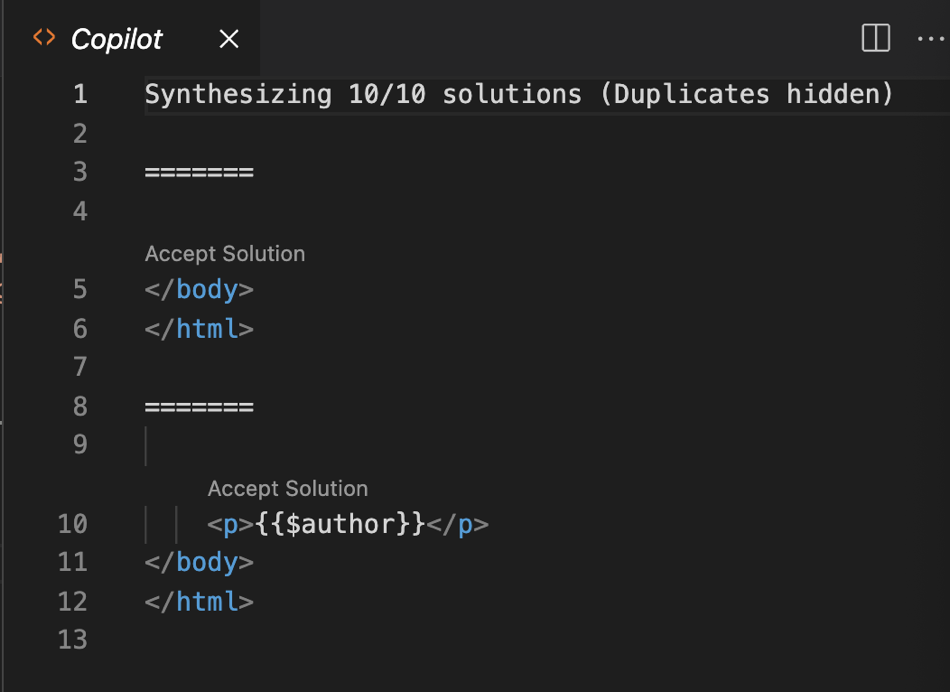Select the Copilot tab title
950x692 pixels.
pyautogui.click(x=116, y=40)
